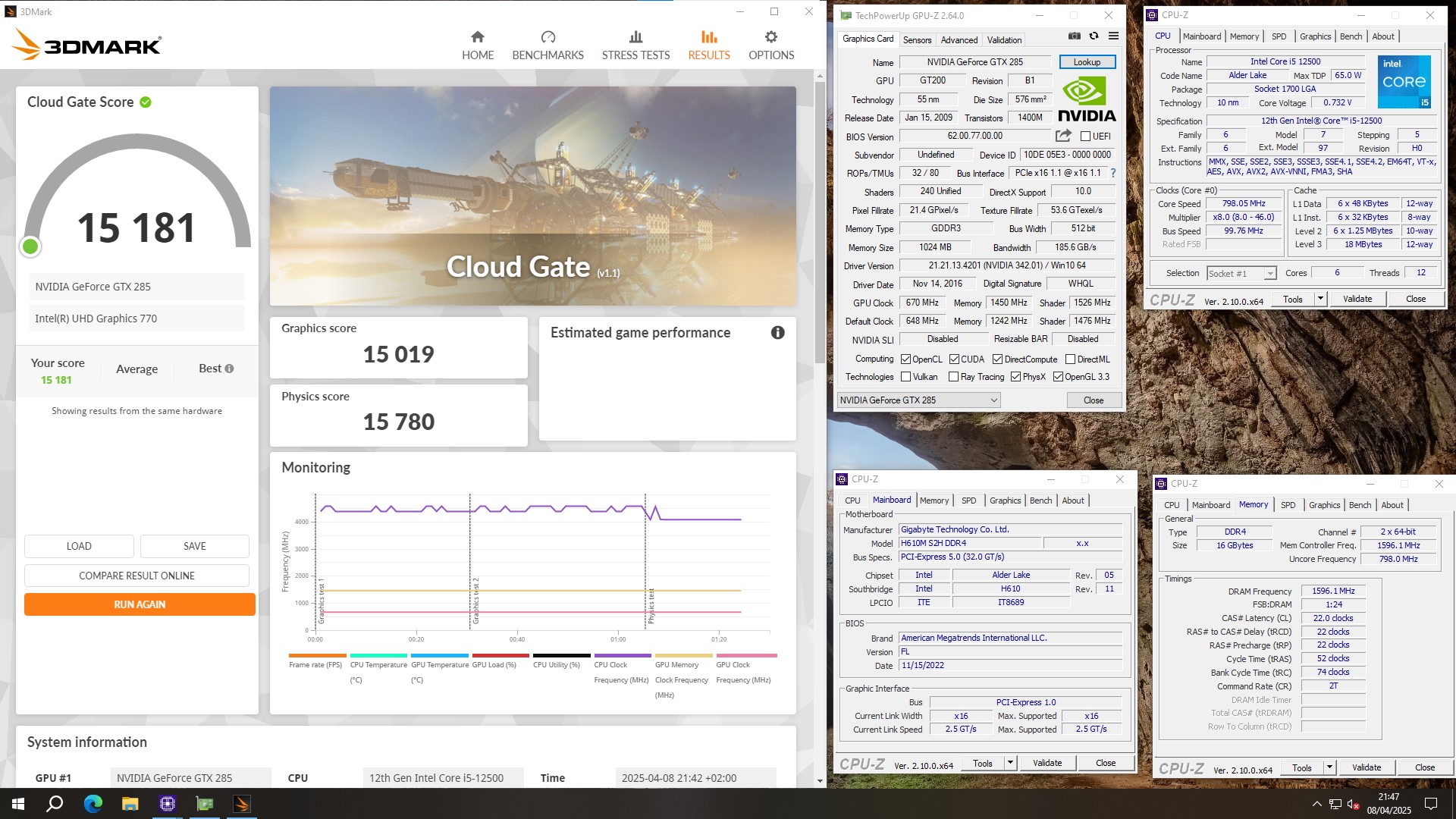
Task: Open Graphics tab in Memory CPU-Z window
Action: (x=1324, y=505)
